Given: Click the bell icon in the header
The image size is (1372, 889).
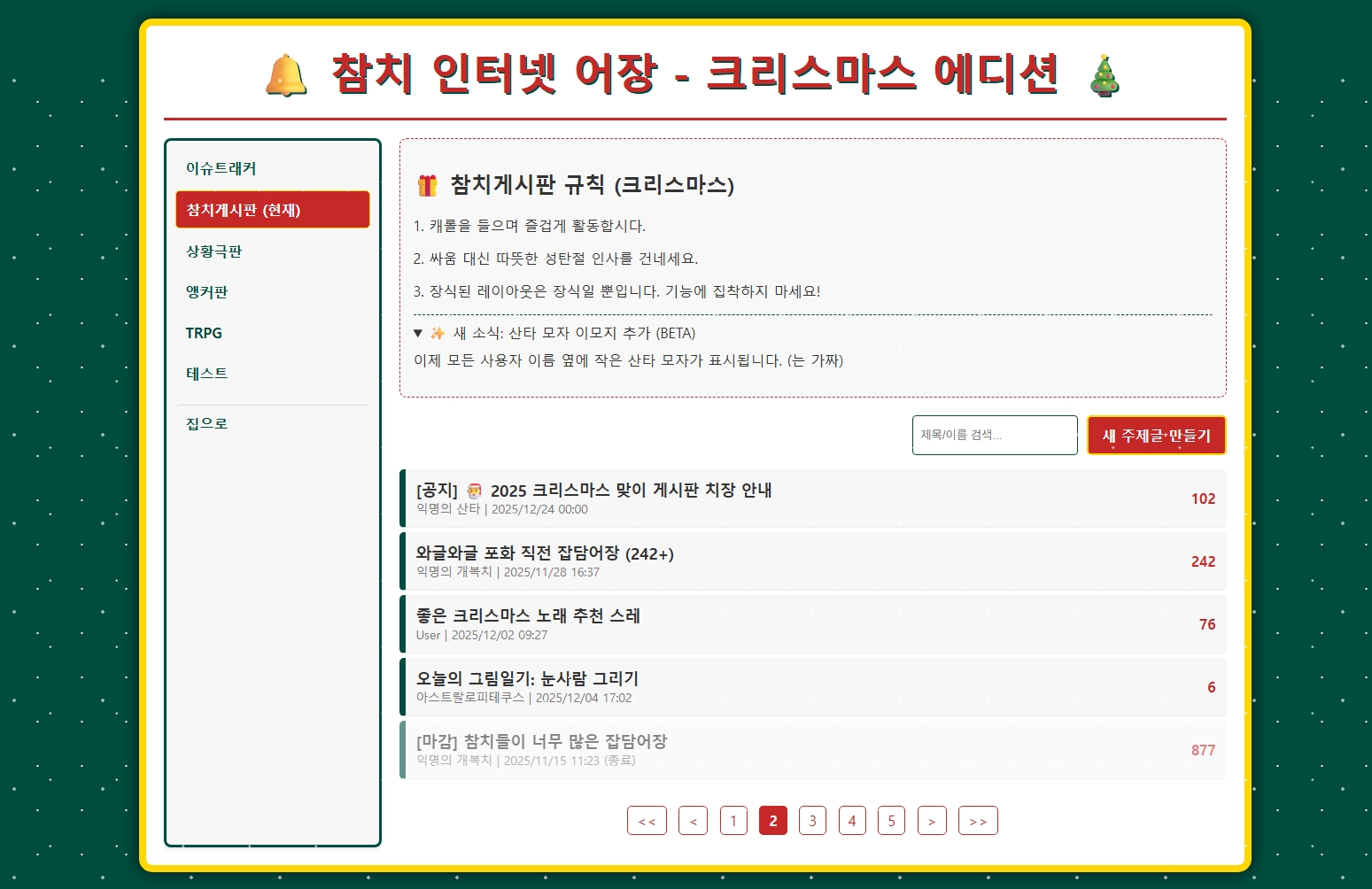Looking at the screenshot, I should pyautogui.click(x=286, y=75).
